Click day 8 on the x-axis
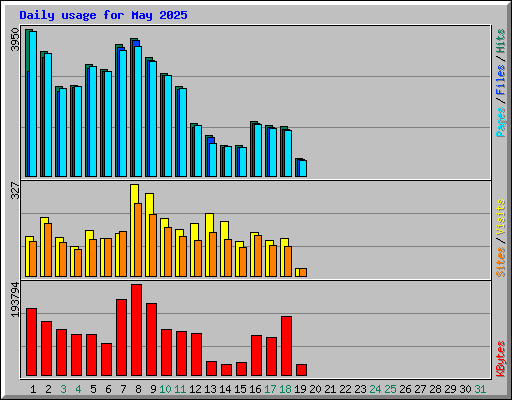 138,389
